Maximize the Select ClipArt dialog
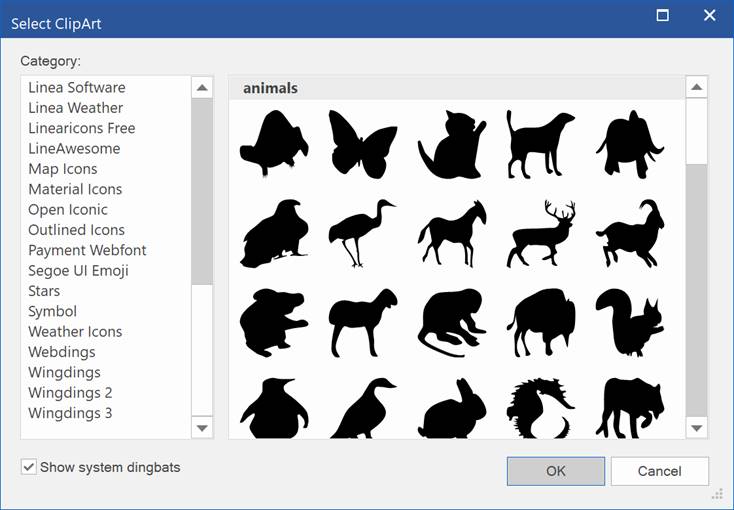 tap(662, 16)
